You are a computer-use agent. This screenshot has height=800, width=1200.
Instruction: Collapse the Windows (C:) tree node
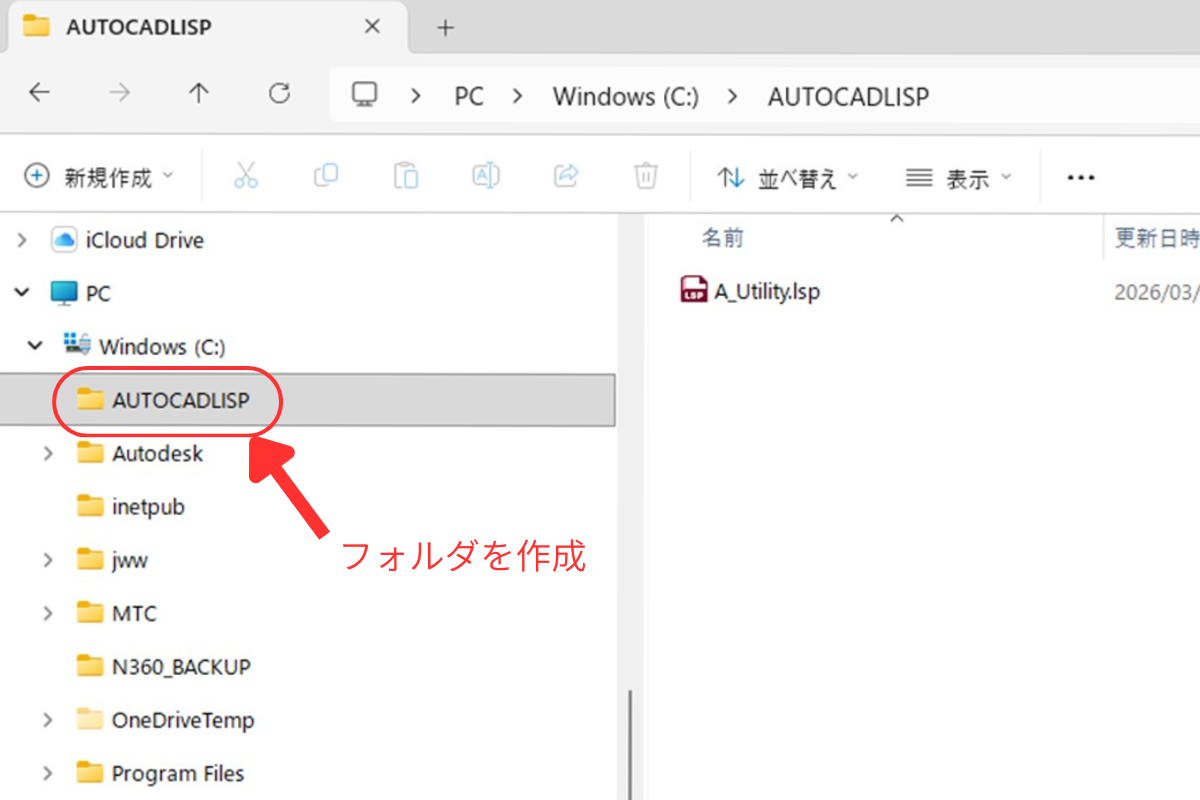tap(35, 347)
